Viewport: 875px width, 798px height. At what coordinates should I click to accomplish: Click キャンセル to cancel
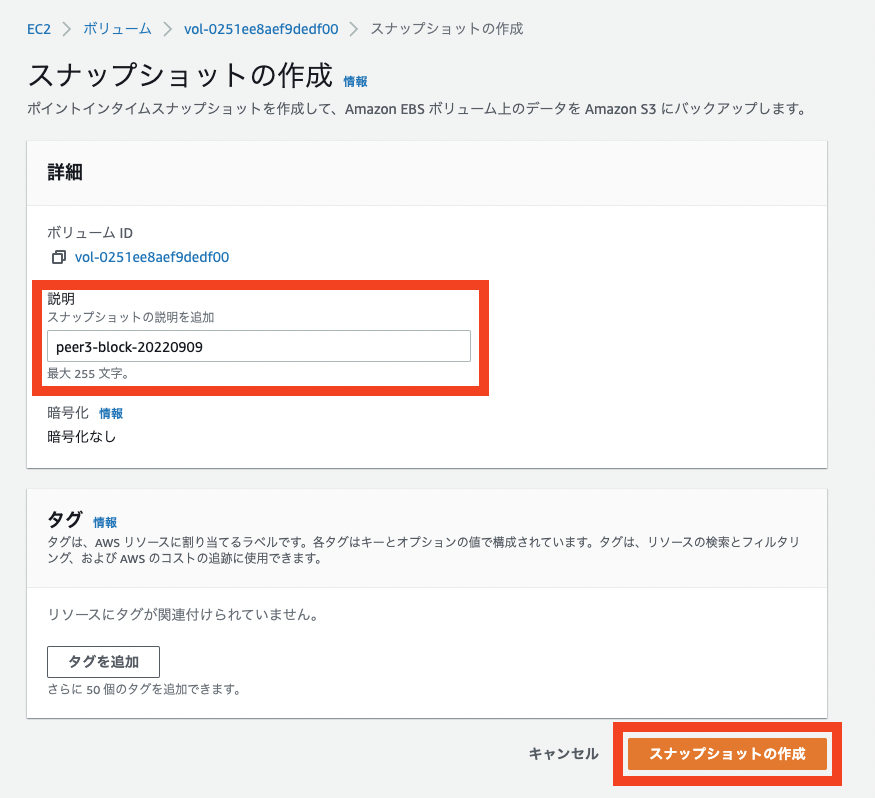[x=563, y=754]
